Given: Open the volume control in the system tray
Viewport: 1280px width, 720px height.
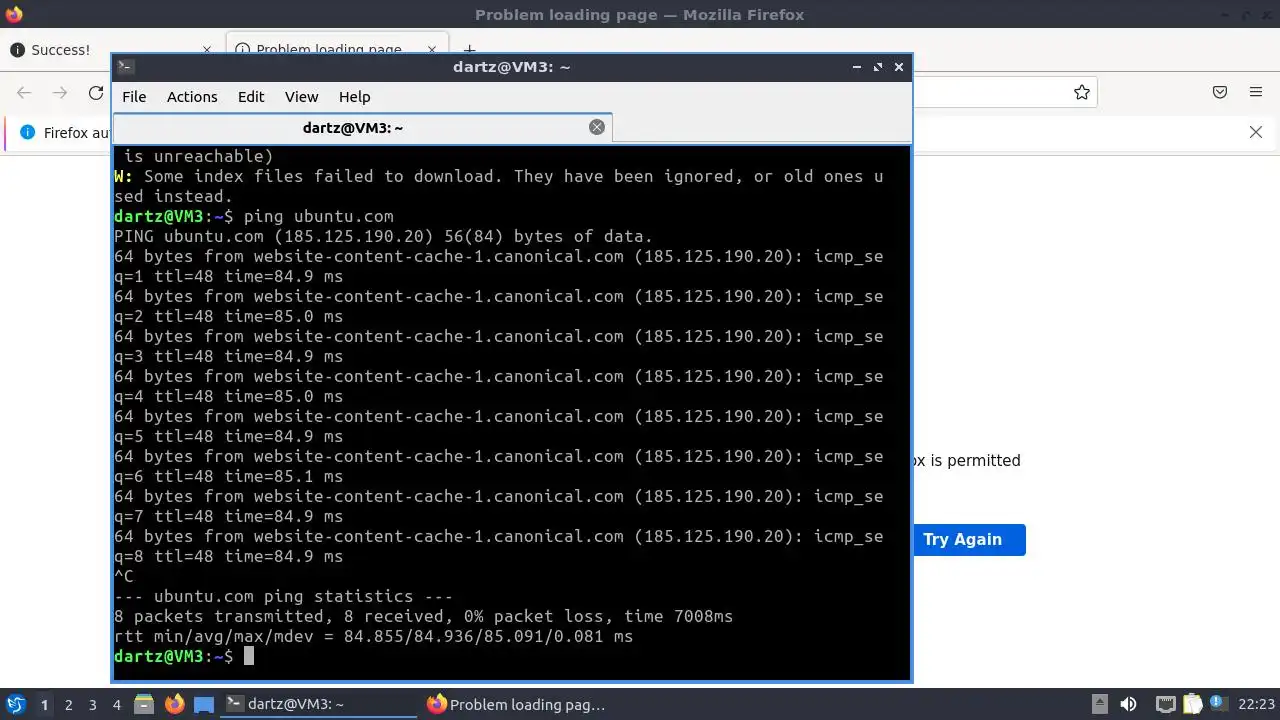Looking at the screenshot, I should (x=1129, y=704).
